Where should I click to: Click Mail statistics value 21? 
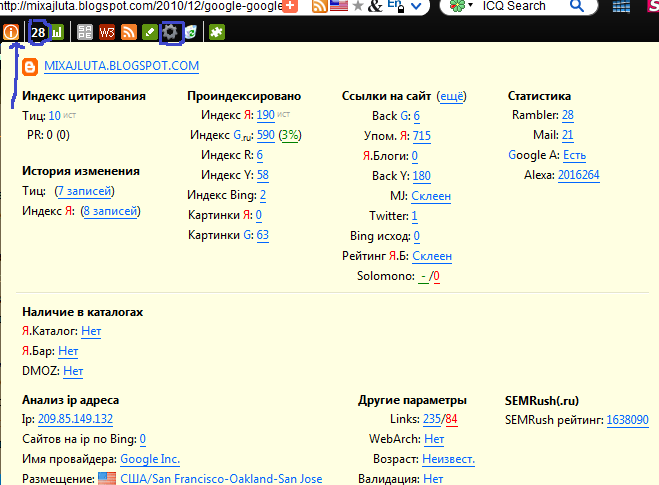point(567,135)
